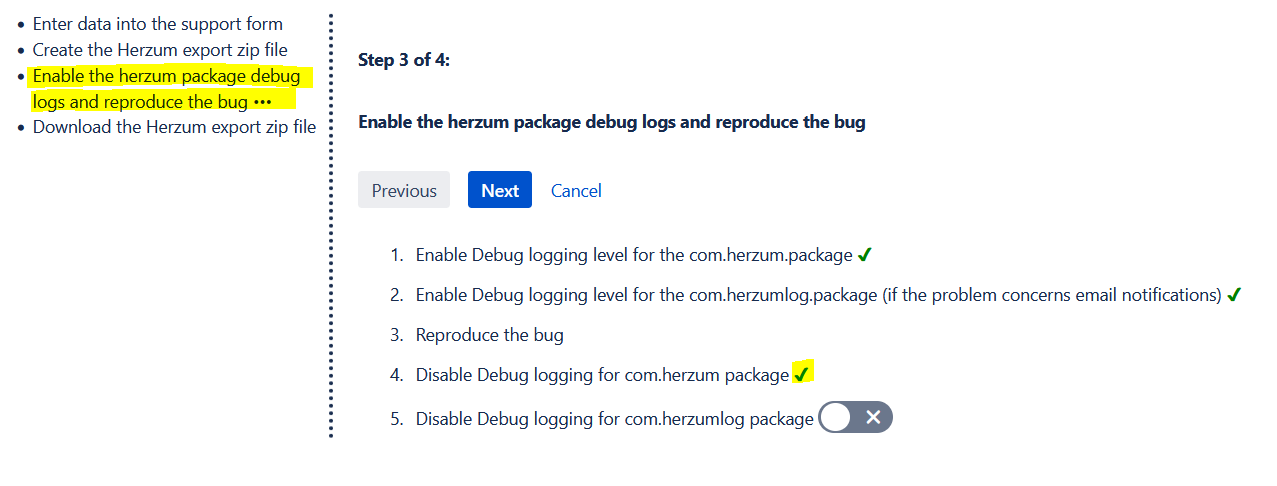Select 'Create the Herzum export zip file' step
This screenshot has height=486, width=1277.
(x=160, y=50)
